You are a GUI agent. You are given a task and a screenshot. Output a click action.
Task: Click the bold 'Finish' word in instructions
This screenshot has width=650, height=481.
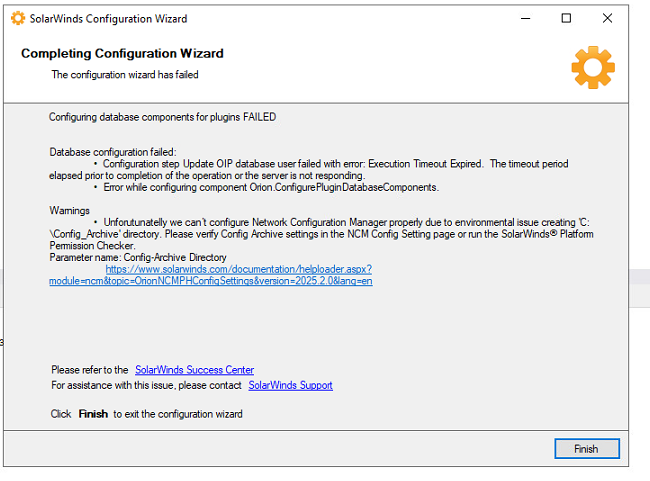click(93, 414)
